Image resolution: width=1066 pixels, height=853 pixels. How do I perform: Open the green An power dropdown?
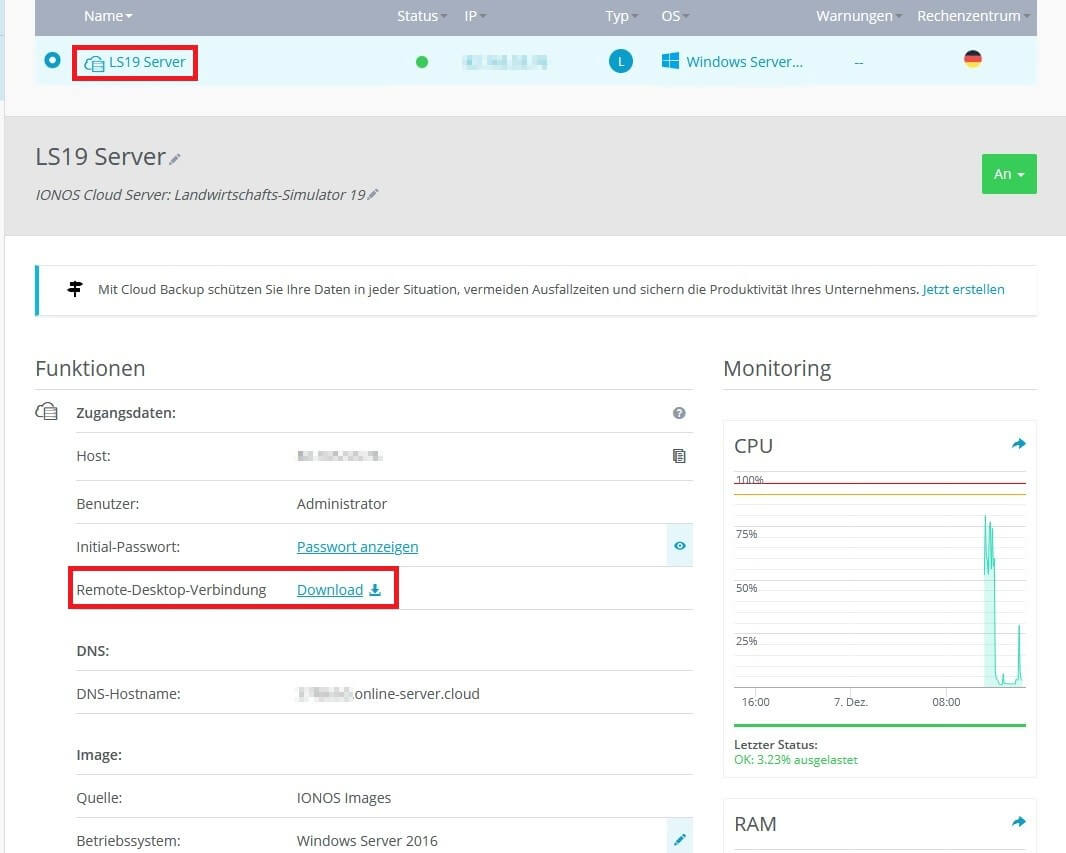(1009, 174)
